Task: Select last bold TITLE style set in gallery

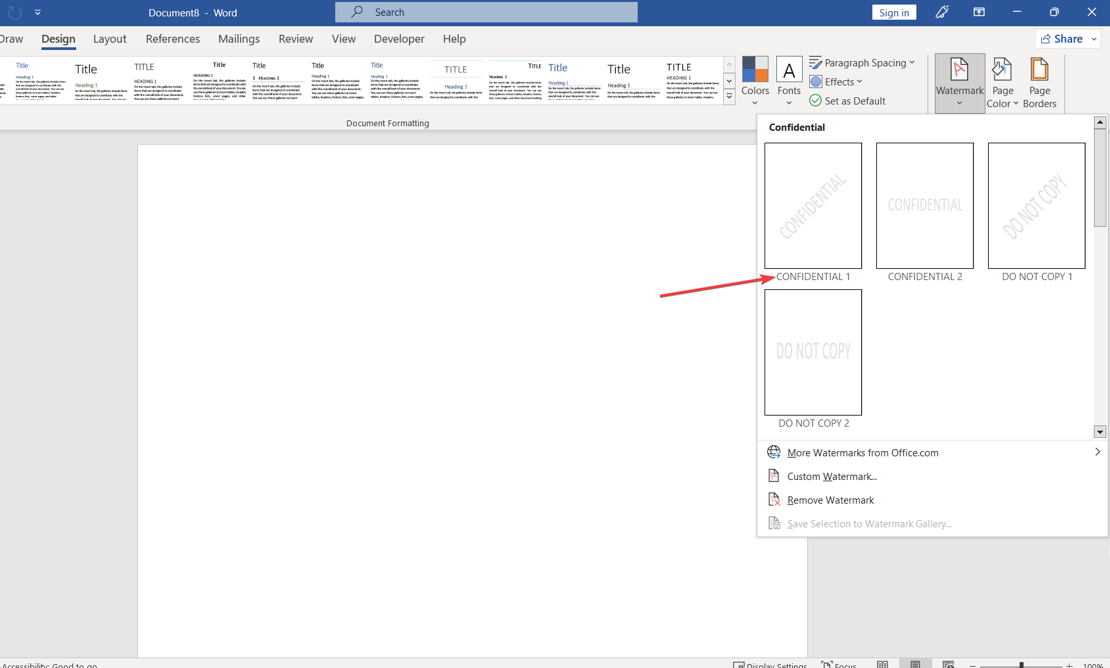Action: click(692, 81)
